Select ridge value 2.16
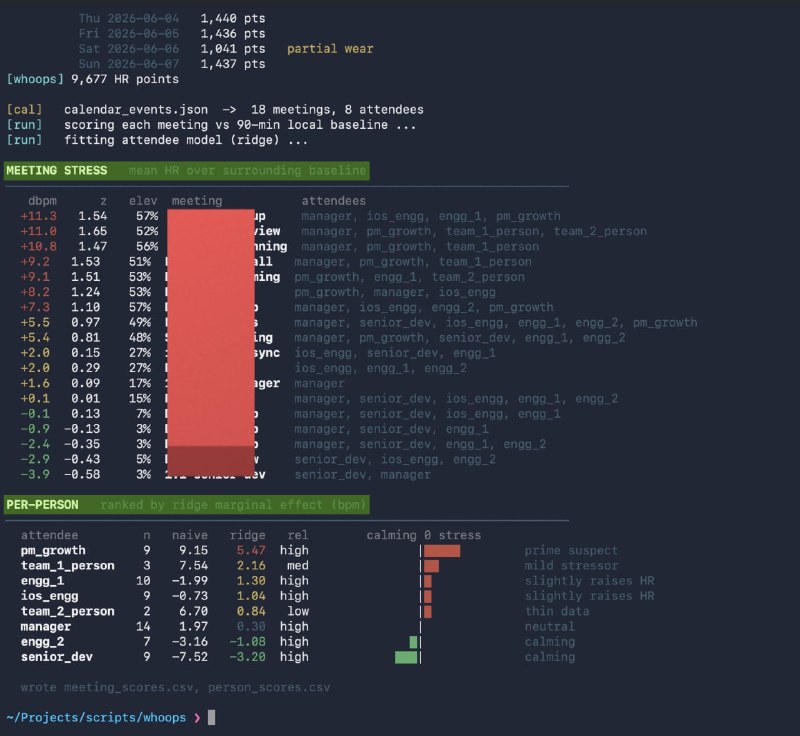 (x=251, y=566)
